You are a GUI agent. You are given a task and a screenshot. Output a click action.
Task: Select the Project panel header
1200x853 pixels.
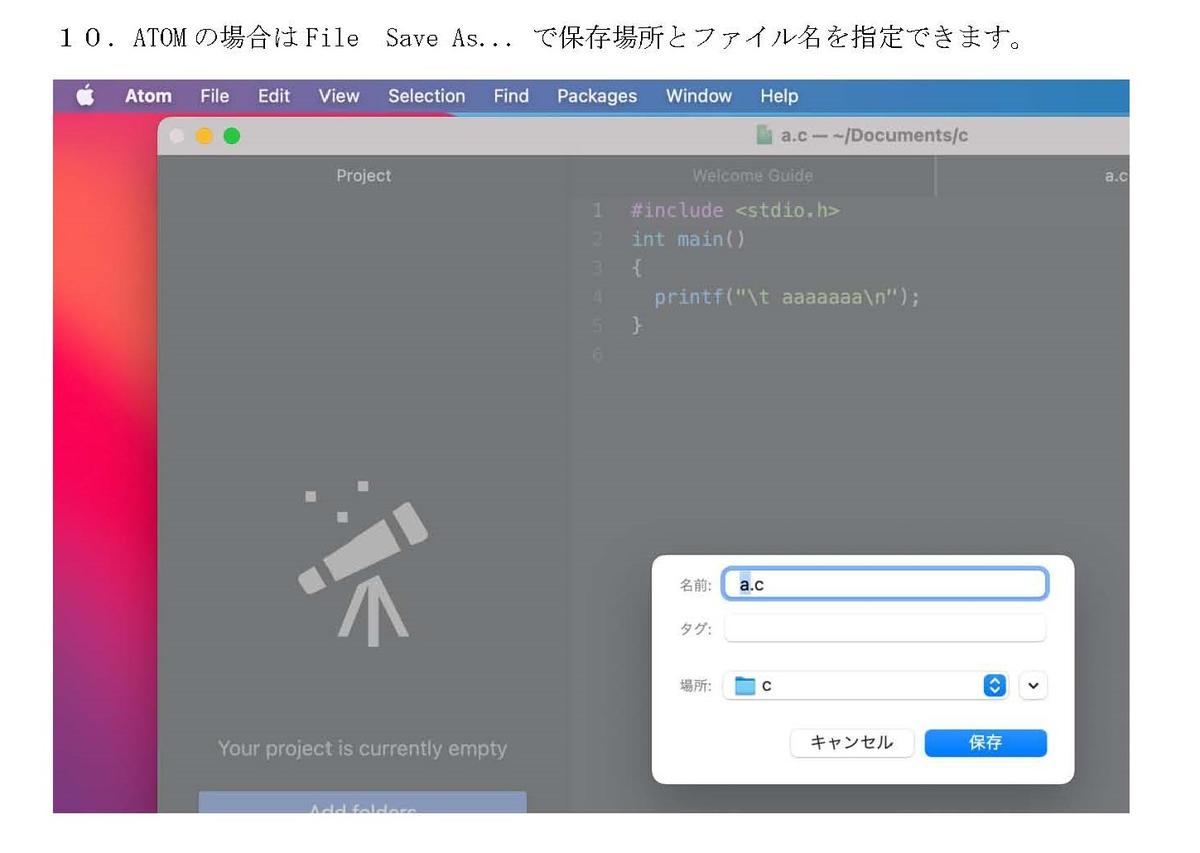click(x=363, y=176)
